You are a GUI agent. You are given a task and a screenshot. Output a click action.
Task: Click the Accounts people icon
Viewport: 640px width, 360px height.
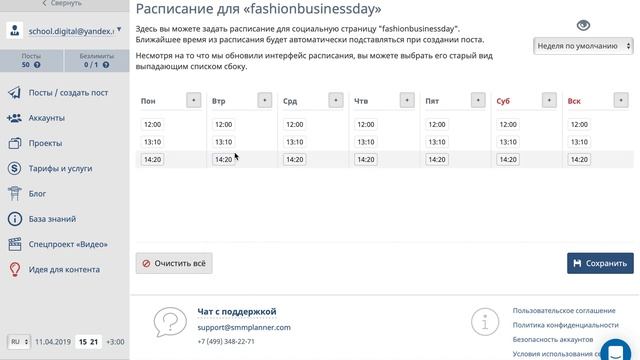tap(14, 118)
